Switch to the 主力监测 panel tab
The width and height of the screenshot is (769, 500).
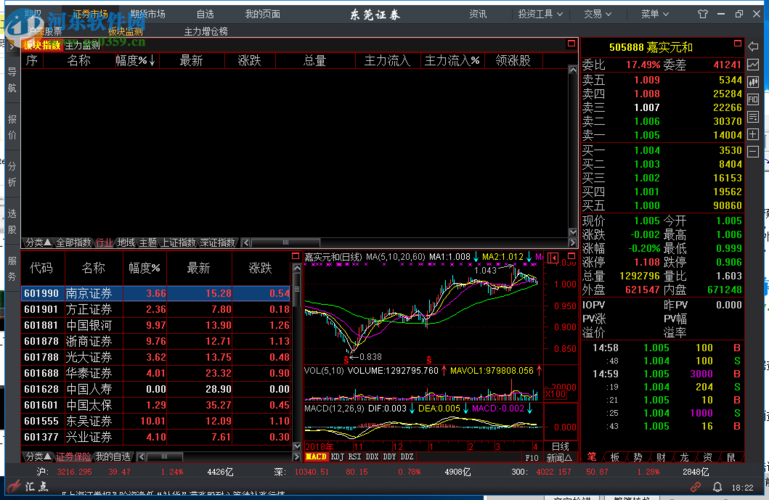82,46
